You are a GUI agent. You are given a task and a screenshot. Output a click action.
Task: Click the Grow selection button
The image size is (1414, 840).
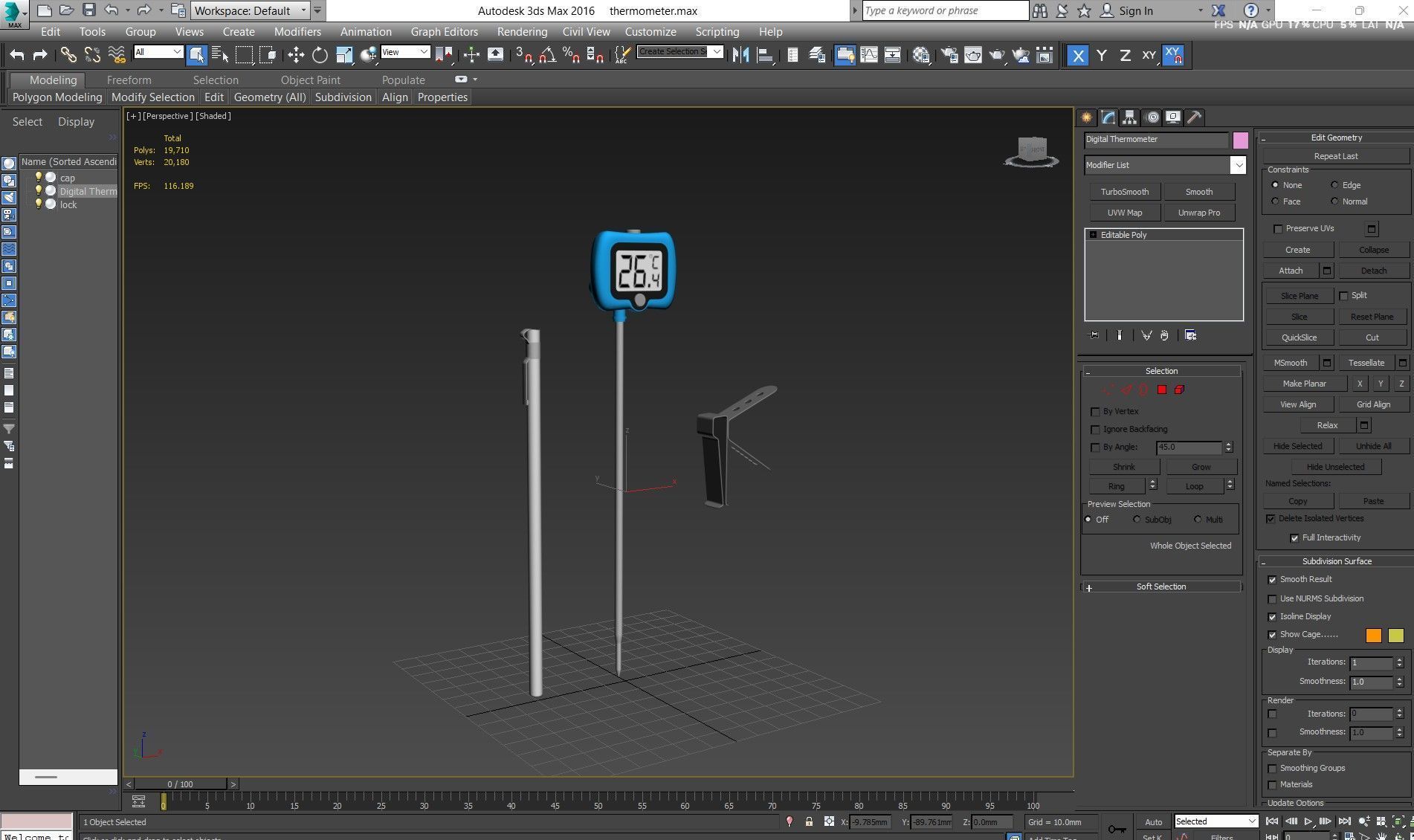(x=1201, y=467)
